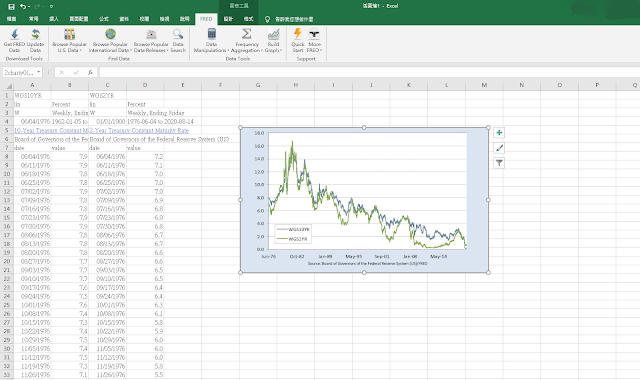Select the chart source text footer
This screenshot has height=380, width=640.
[367, 264]
